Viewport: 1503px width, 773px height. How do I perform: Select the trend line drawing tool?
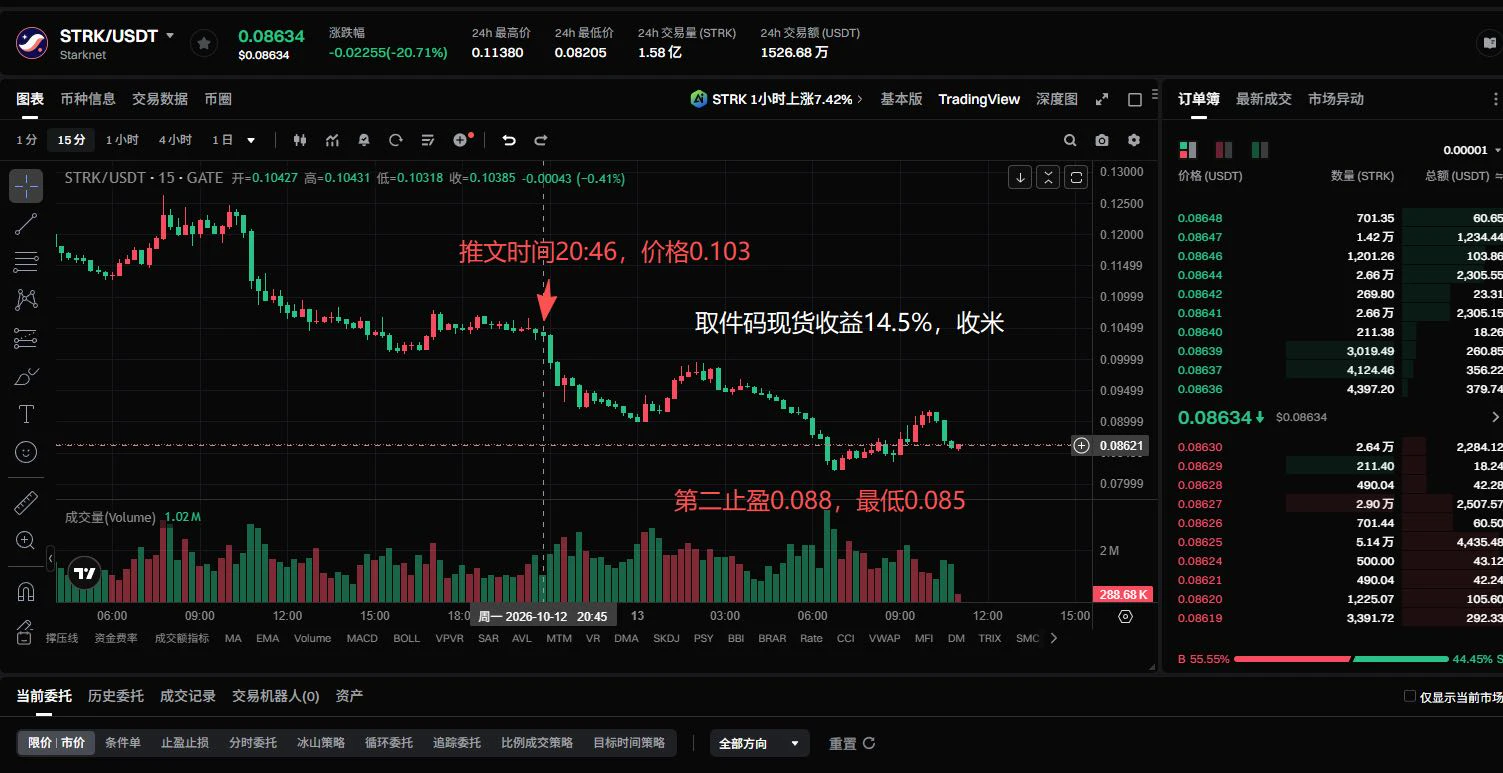(x=26, y=224)
